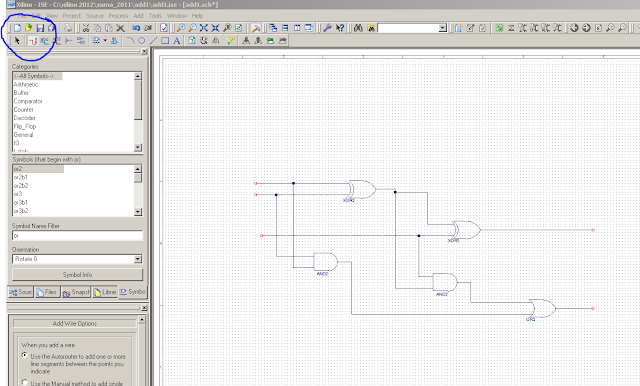The width and height of the screenshot is (640, 386).
Task: Open the Help menu
Action: coord(198,16)
